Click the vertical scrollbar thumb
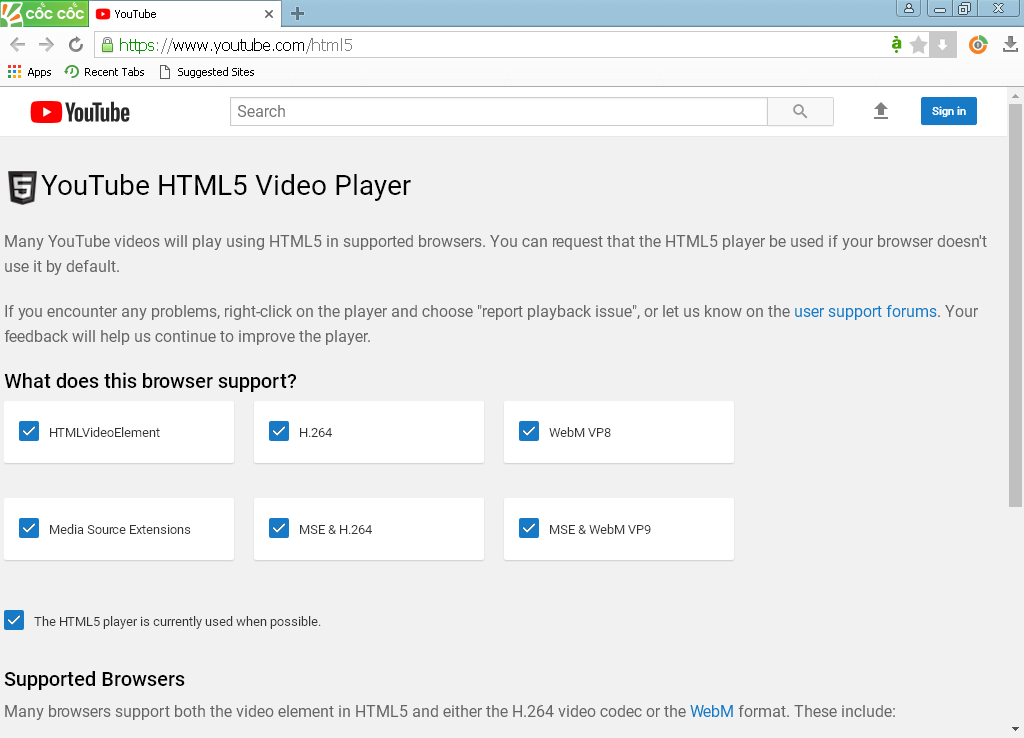The image size is (1024, 738). (1015, 305)
